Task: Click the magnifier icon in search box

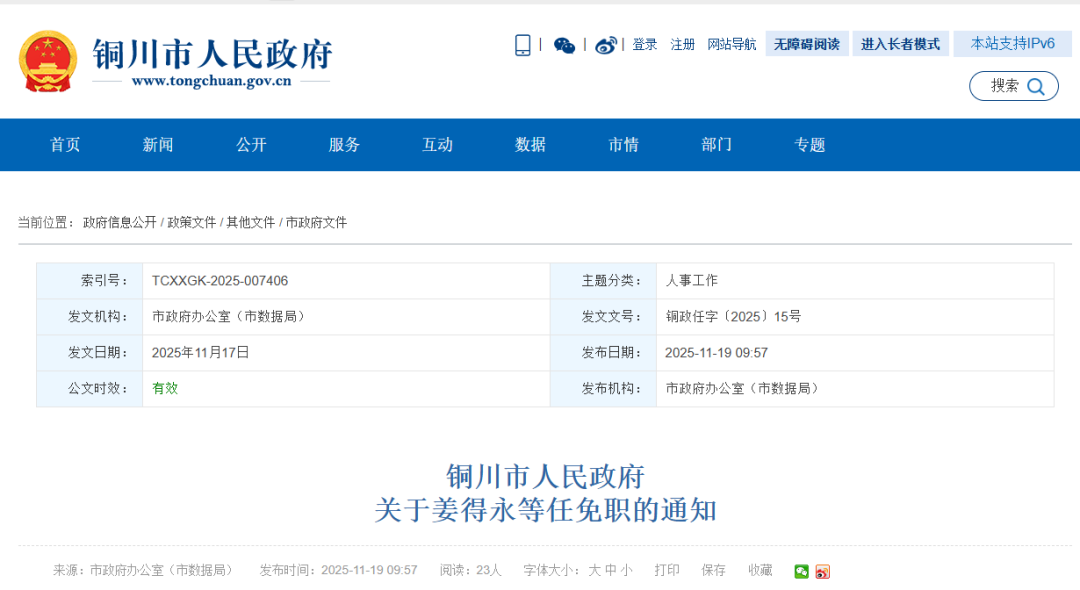Action: click(1036, 87)
